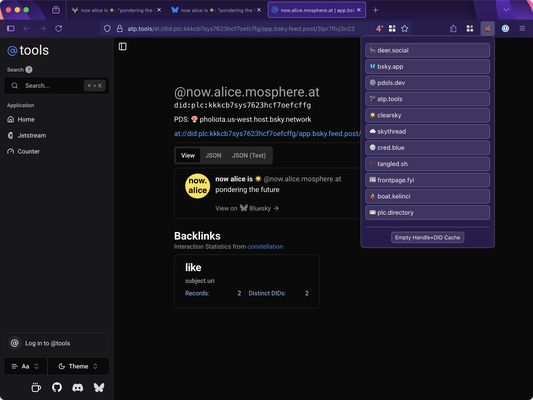The image size is (533, 400).
Task: Click the address bar URL
Action: [x=241, y=29]
